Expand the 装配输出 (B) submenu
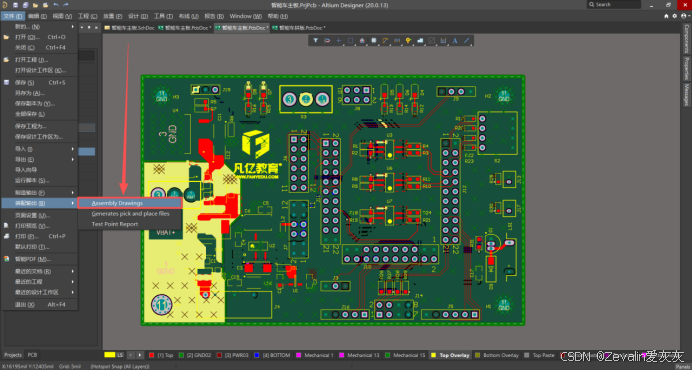The height and width of the screenshot is (371, 692). coord(40,203)
